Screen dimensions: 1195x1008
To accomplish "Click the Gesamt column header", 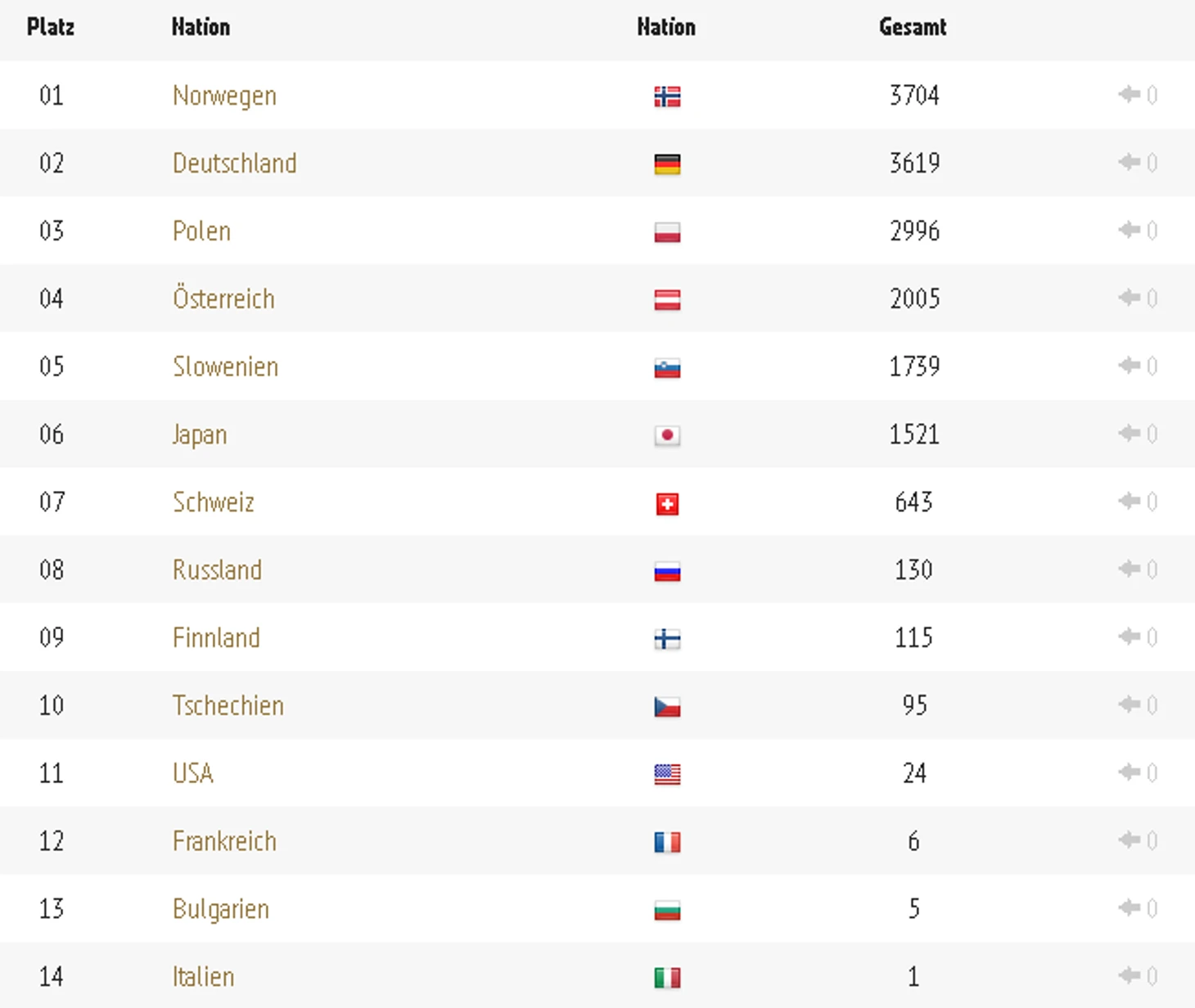I will (x=913, y=27).
